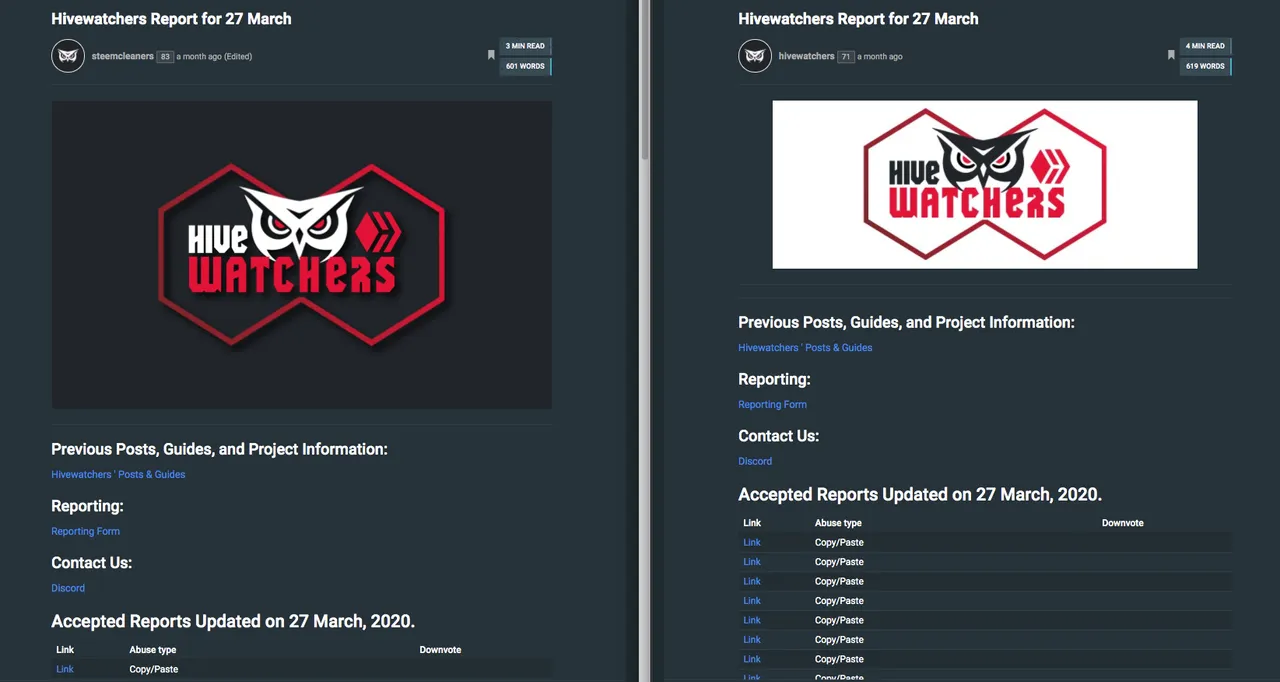Click the hivewatchers owl avatar in right window
Viewport: 1280px width, 682px height.
click(x=755, y=56)
